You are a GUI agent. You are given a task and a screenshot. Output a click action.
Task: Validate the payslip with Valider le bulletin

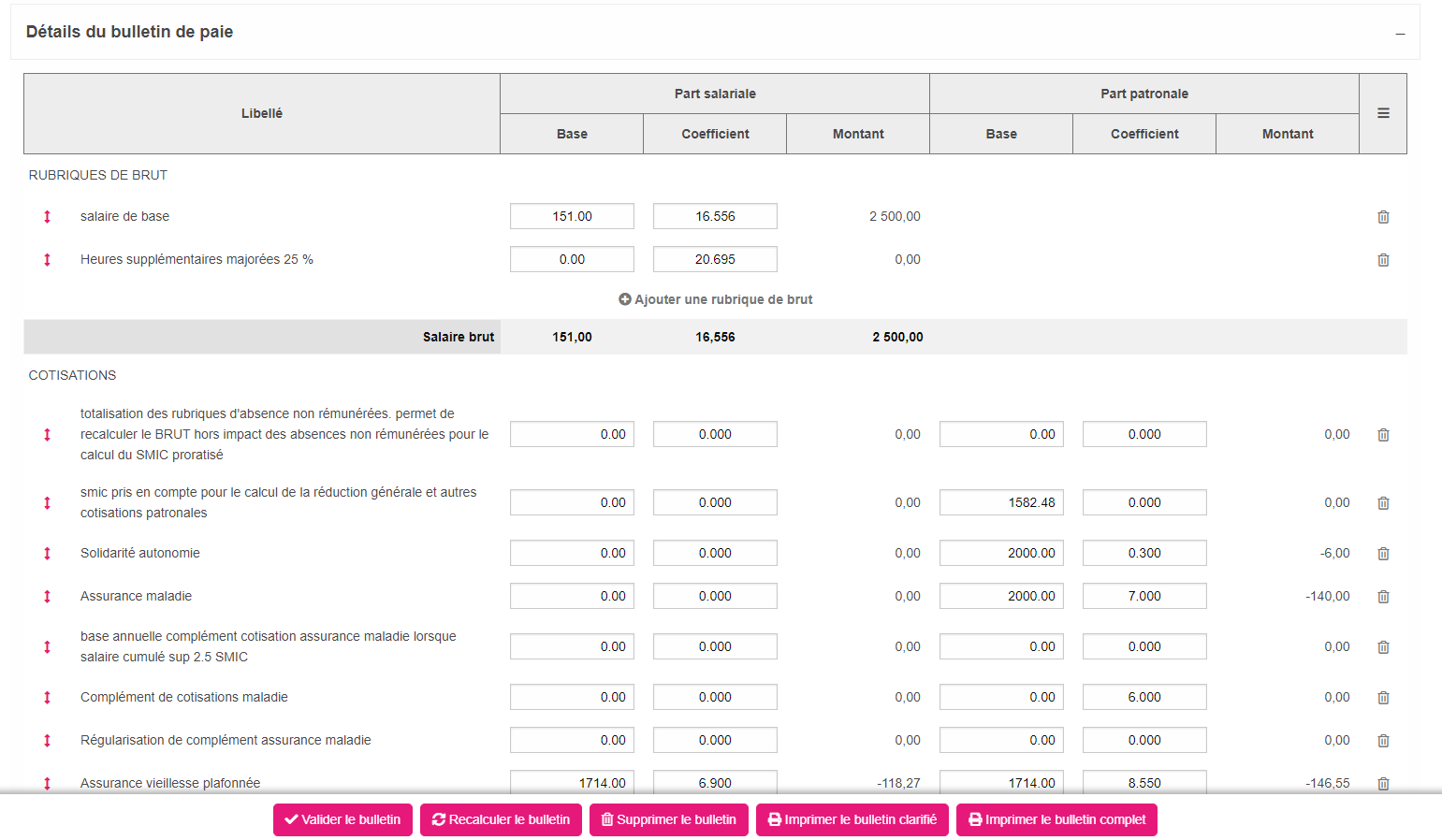342,819
